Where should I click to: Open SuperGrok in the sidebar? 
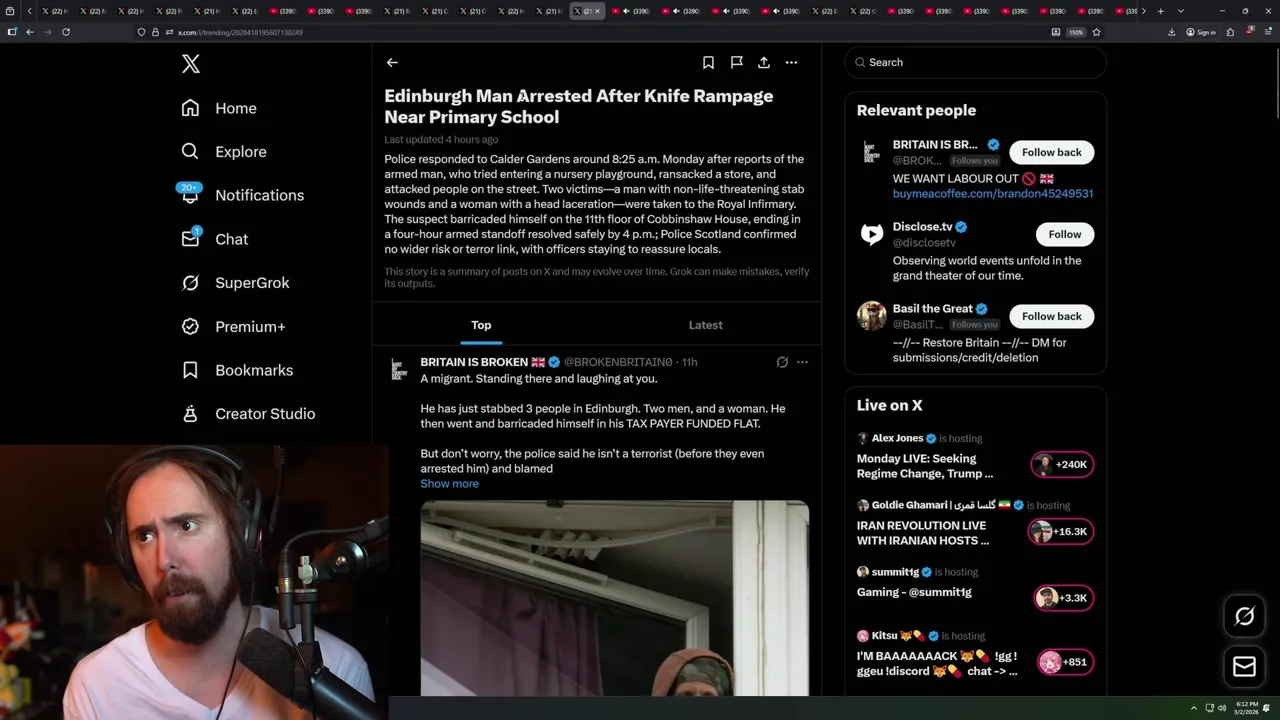[x=235, y=283]
